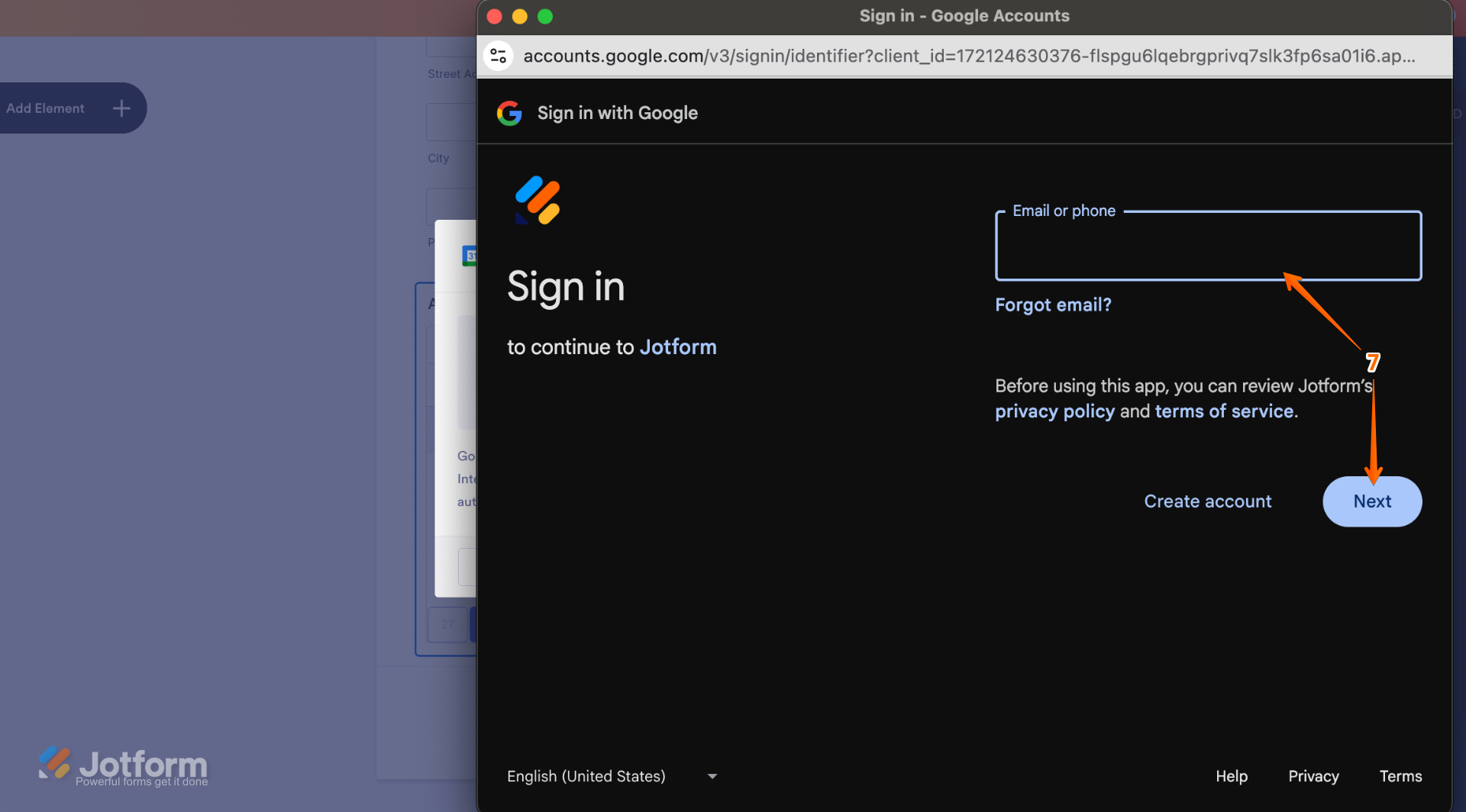Click the Next button
1466x812 pixels.
click(1372, 501)
